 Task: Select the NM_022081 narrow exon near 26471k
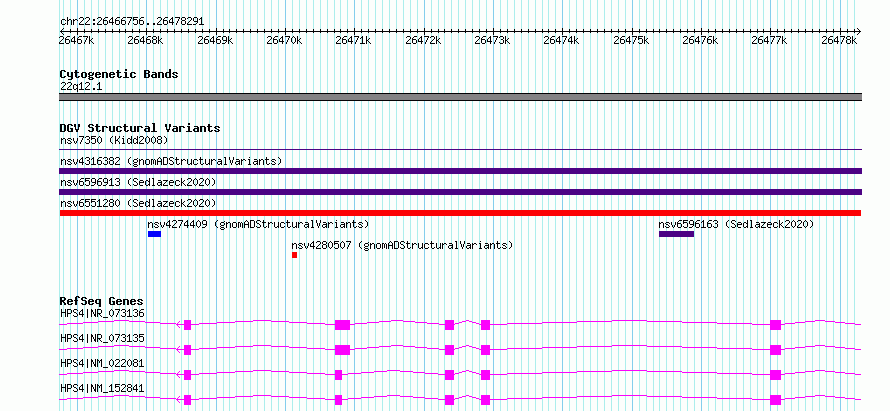pyautogui.click(x=338, y=375)
